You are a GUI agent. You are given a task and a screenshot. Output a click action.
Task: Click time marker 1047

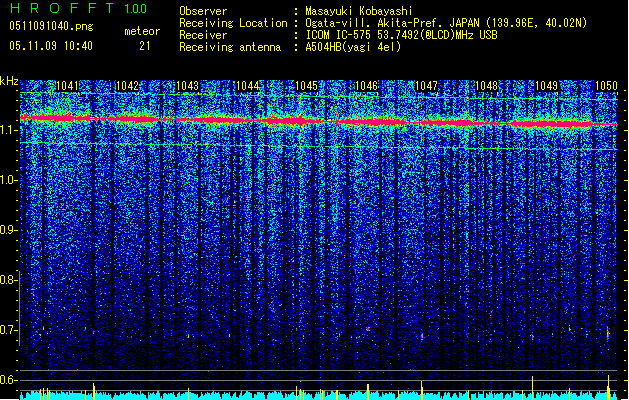point(426,86)
